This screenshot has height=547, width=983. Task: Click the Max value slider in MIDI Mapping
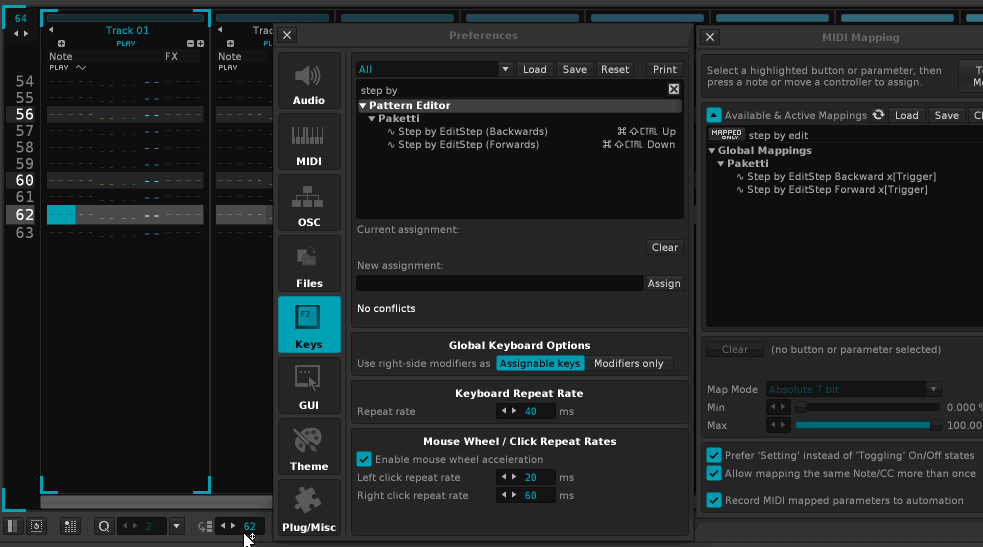coord(867,426)
